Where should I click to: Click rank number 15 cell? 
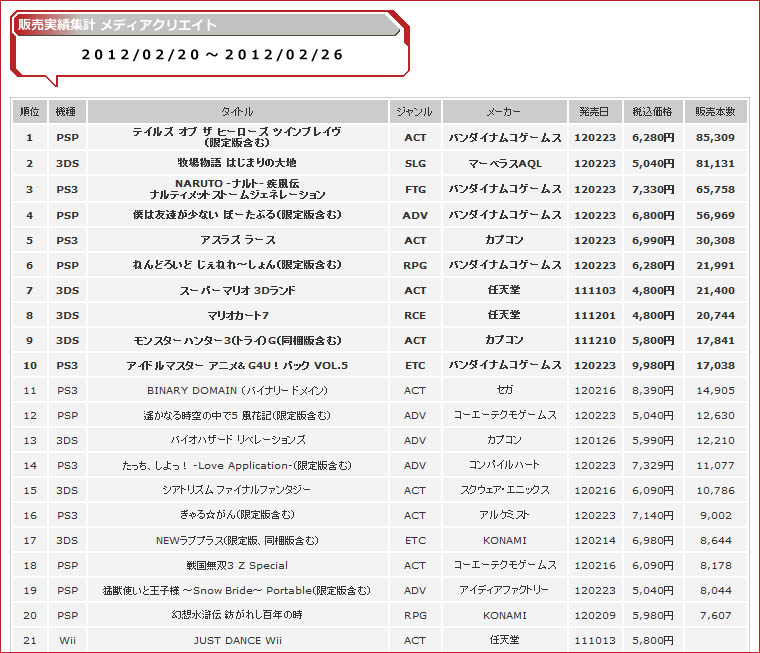pos(30,491)
